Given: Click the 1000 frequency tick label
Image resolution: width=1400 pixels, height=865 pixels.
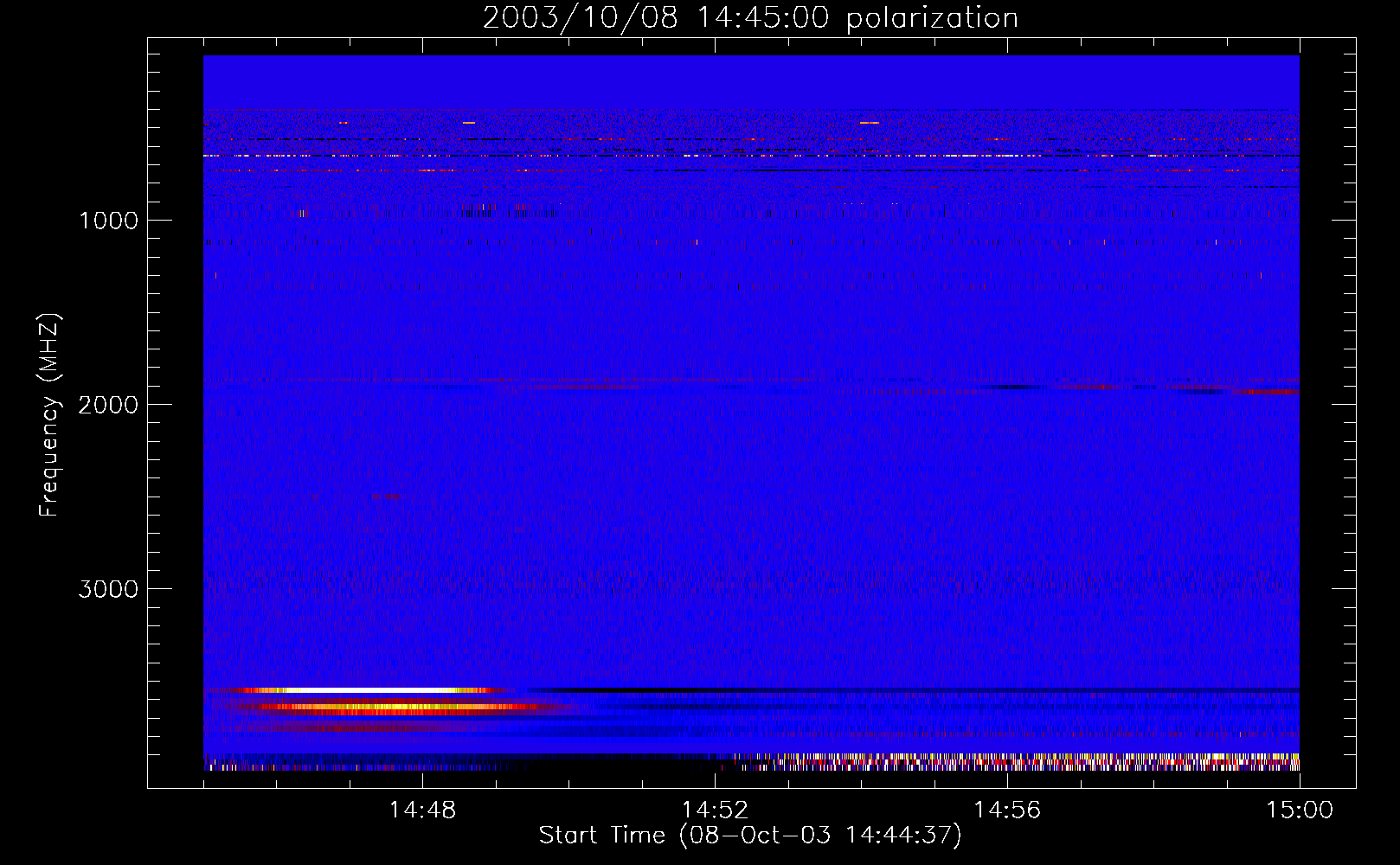Looking at the screenshot, I should point(108,221).
